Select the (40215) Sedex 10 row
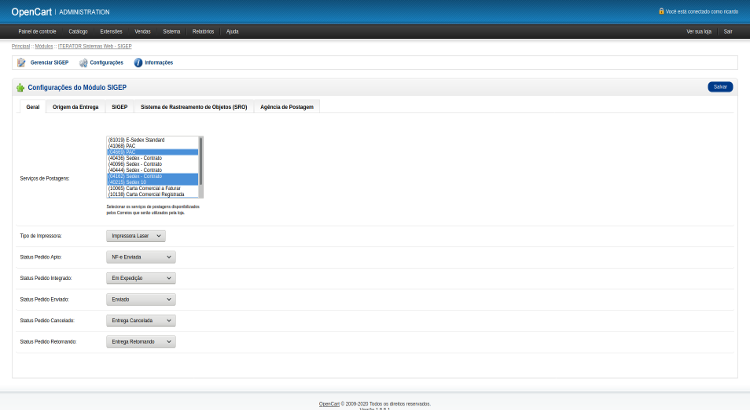Viewport: 750px width, 410px height. click(x=153, y=182)
